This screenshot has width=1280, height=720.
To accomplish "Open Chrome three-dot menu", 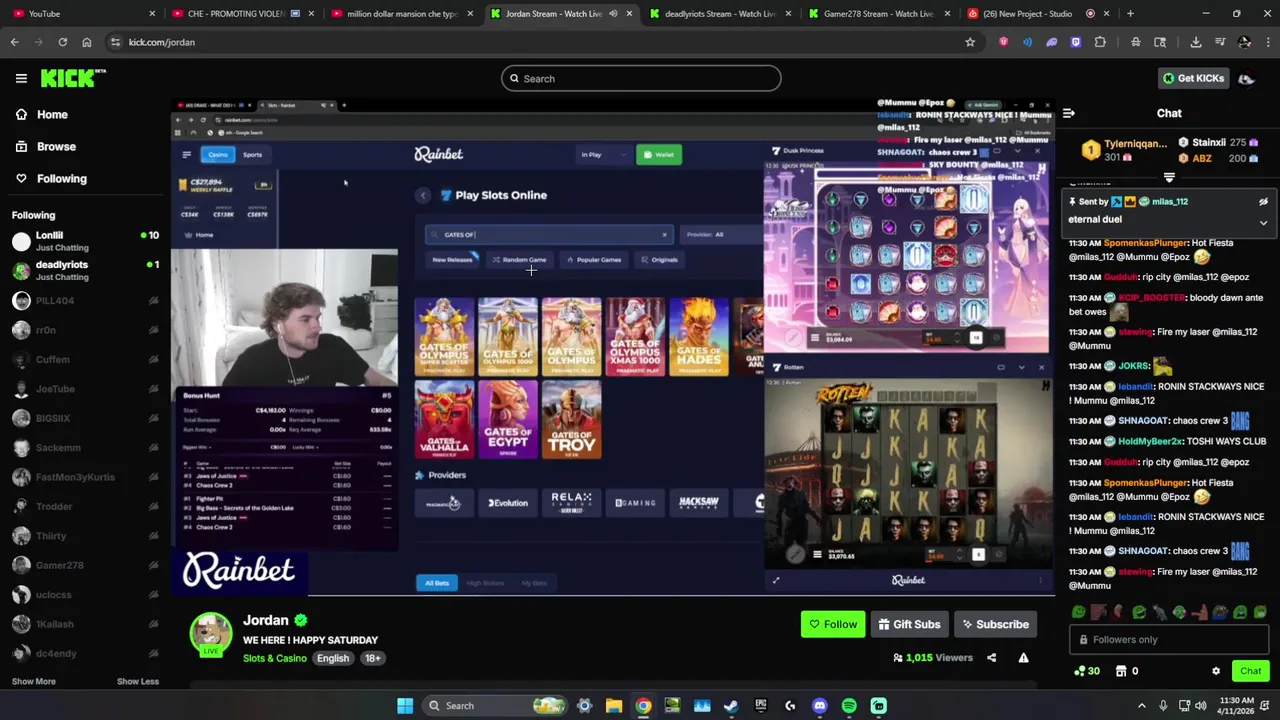I will [1266, 42].
